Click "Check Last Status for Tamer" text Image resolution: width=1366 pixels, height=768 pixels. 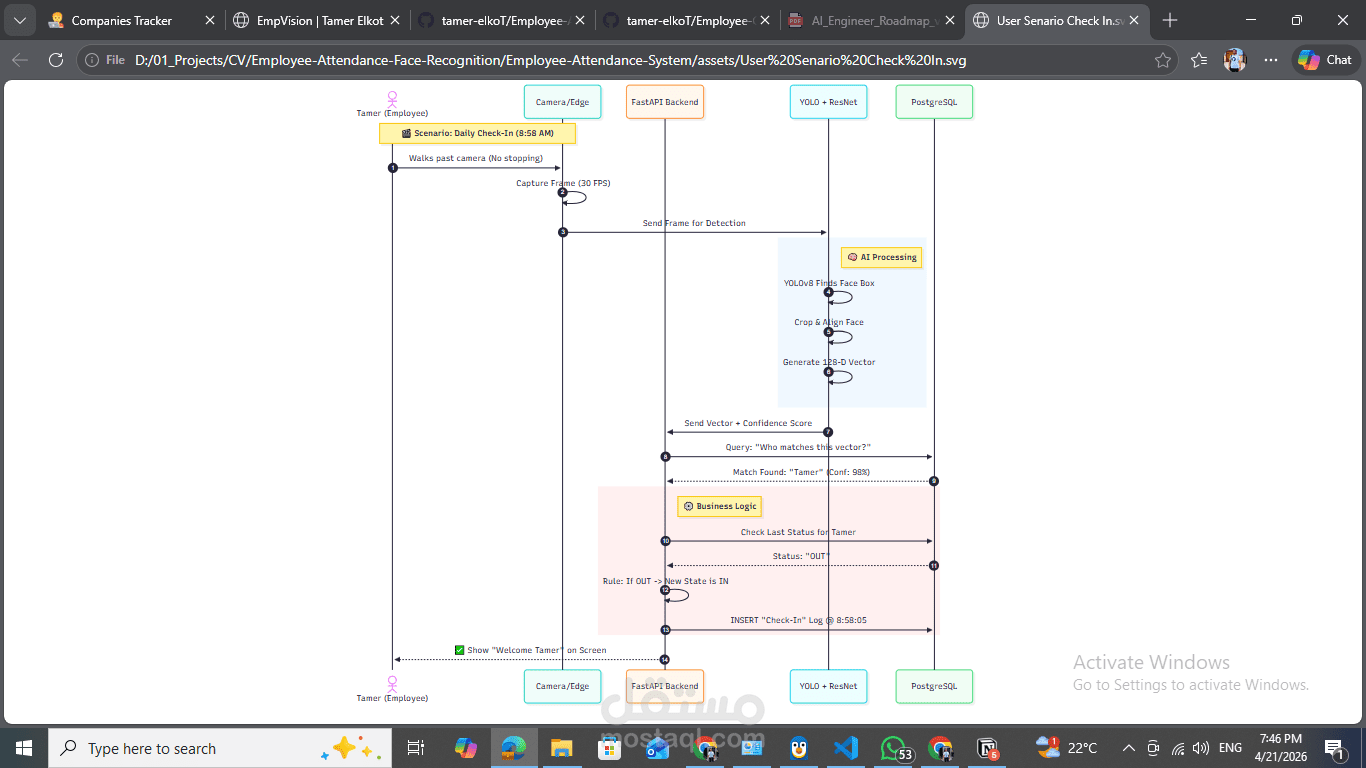point(798,532)
